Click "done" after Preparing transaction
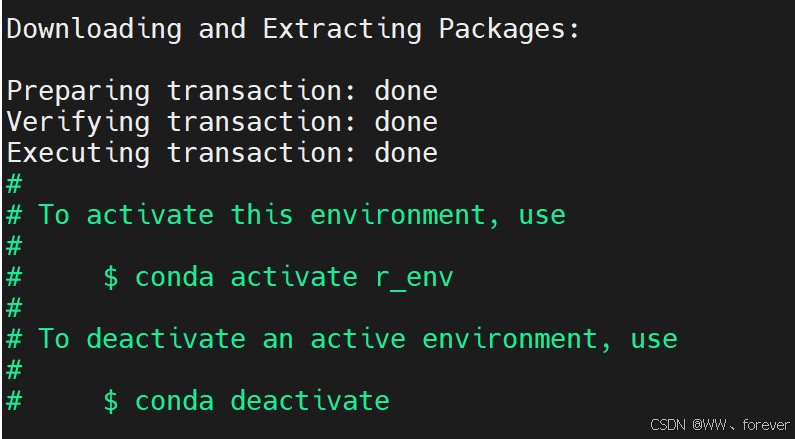795x439 pixels. pyautogui.click(x=406, y=91)
